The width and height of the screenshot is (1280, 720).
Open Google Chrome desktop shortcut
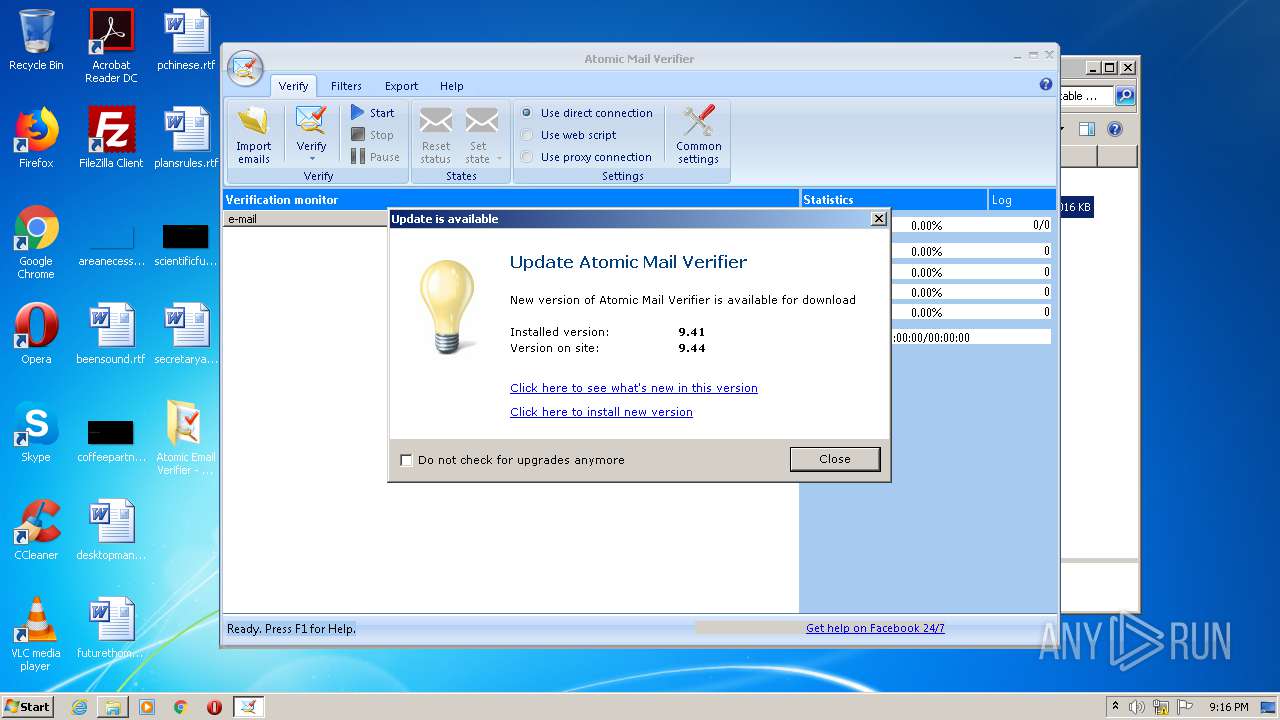36,242
